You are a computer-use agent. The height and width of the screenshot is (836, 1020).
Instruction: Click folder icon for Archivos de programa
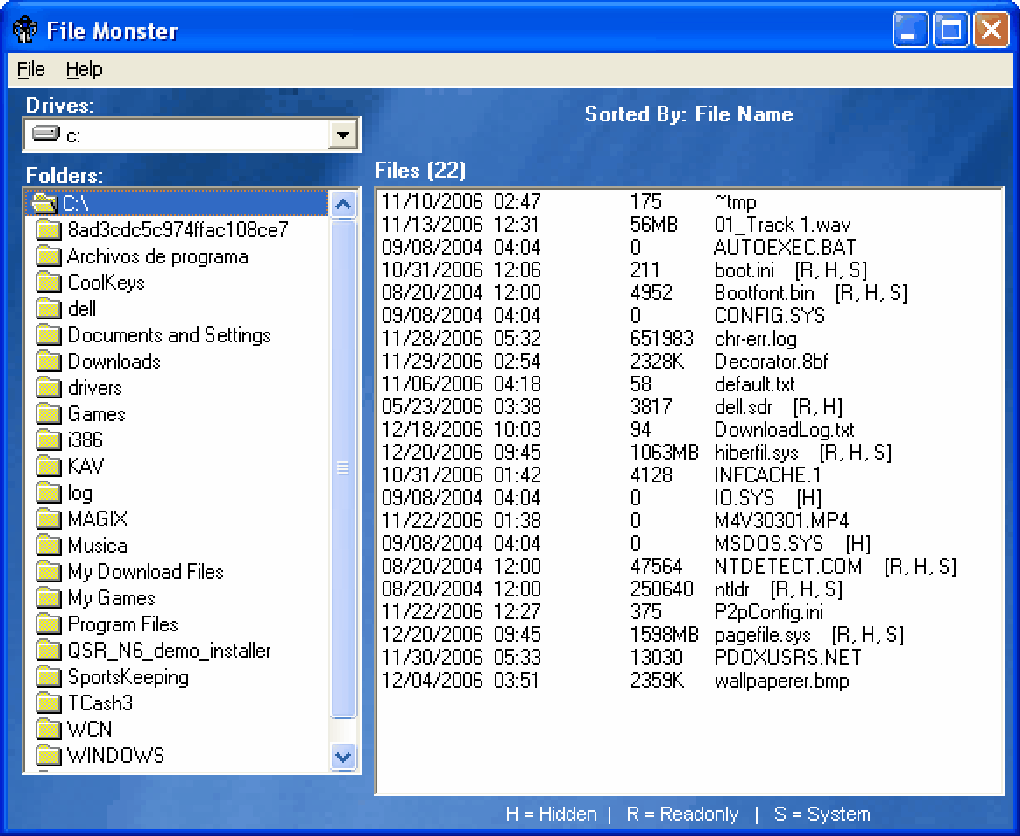click(x=48, y=256)
